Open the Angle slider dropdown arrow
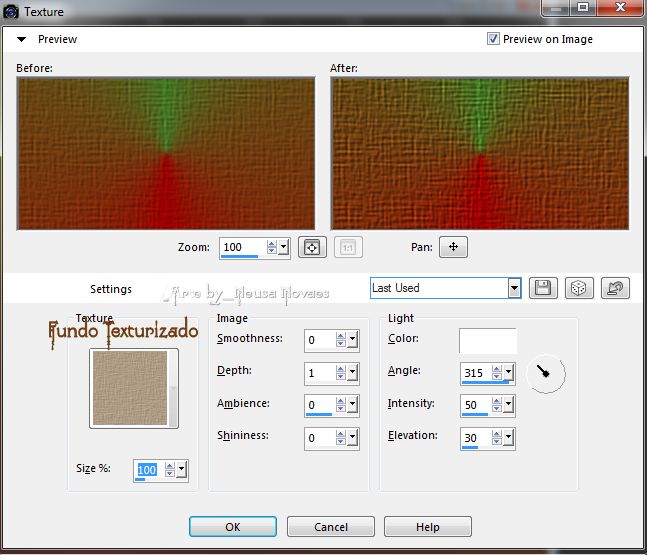Image resolution: width=647 pixels, height=555 pixels. click(x=508, y=373)
